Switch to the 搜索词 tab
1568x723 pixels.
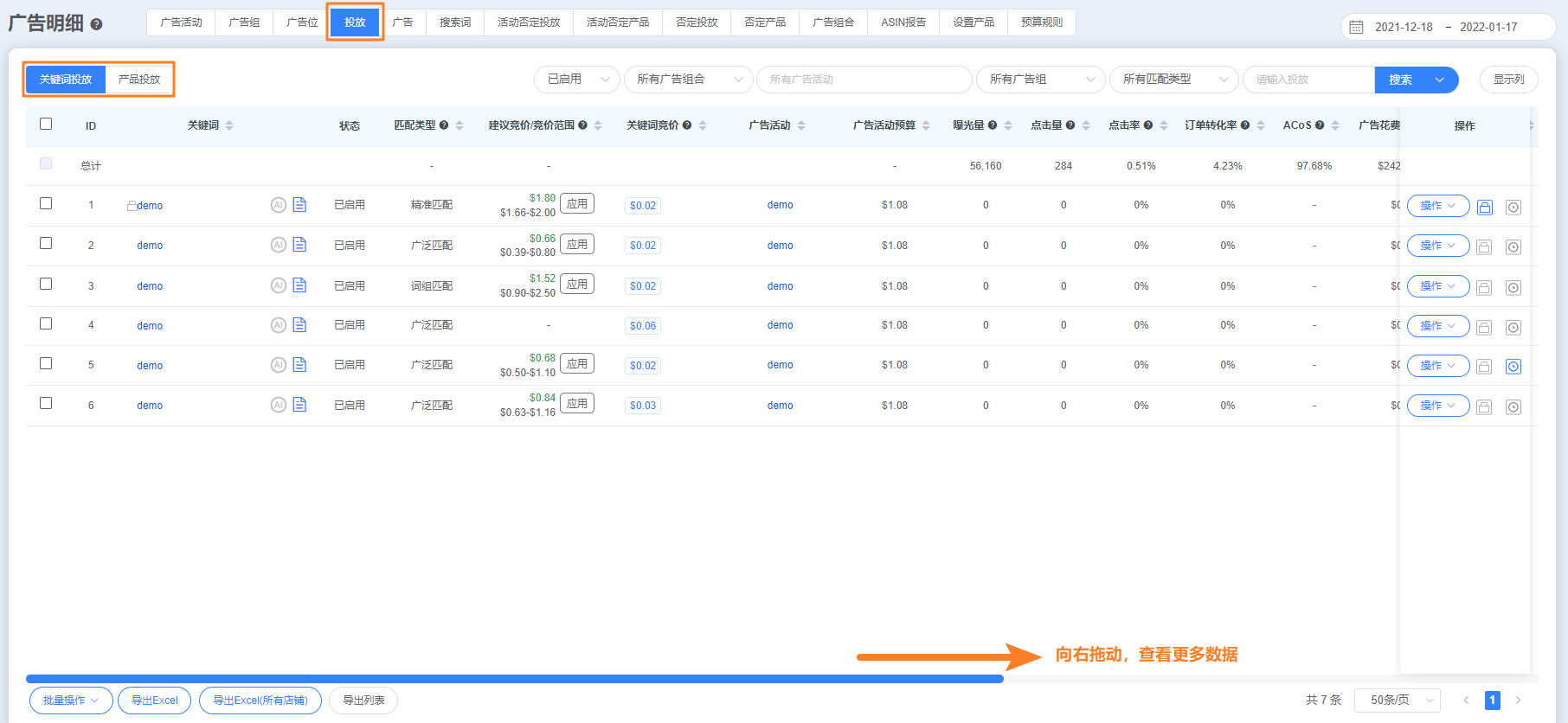point(455,22)
